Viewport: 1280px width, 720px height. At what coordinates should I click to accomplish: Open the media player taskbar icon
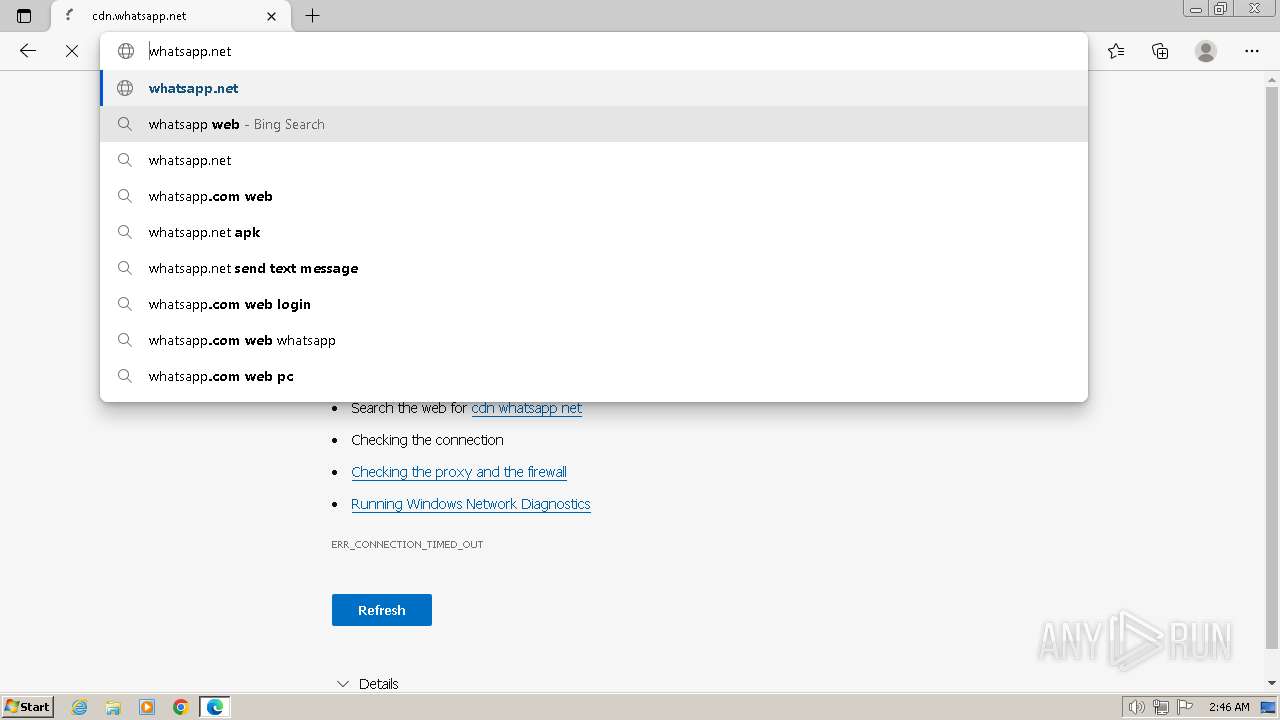pos(147,707)
